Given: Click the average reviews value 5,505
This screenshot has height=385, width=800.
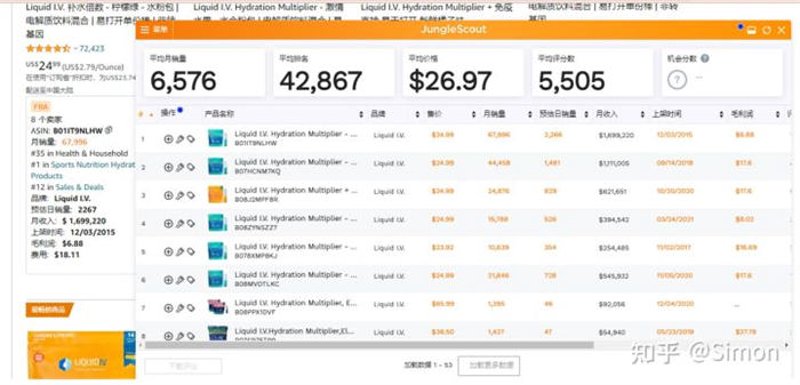Looking at the screenshot, I should (x=572, y=81).
